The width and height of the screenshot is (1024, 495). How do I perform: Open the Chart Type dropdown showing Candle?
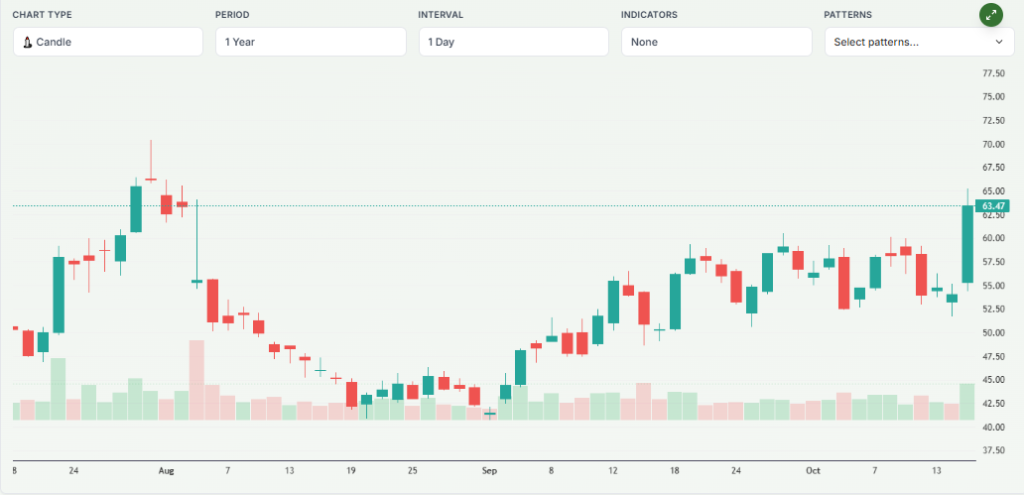pyautogui.click(x=108, y=42)
